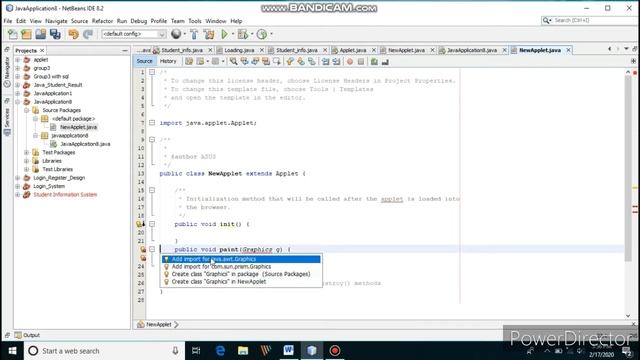The height and width of the screenshot is (360, 640).
Task: Select Create class Graphics in NewApplet
Action: click(x=241, y=282)
